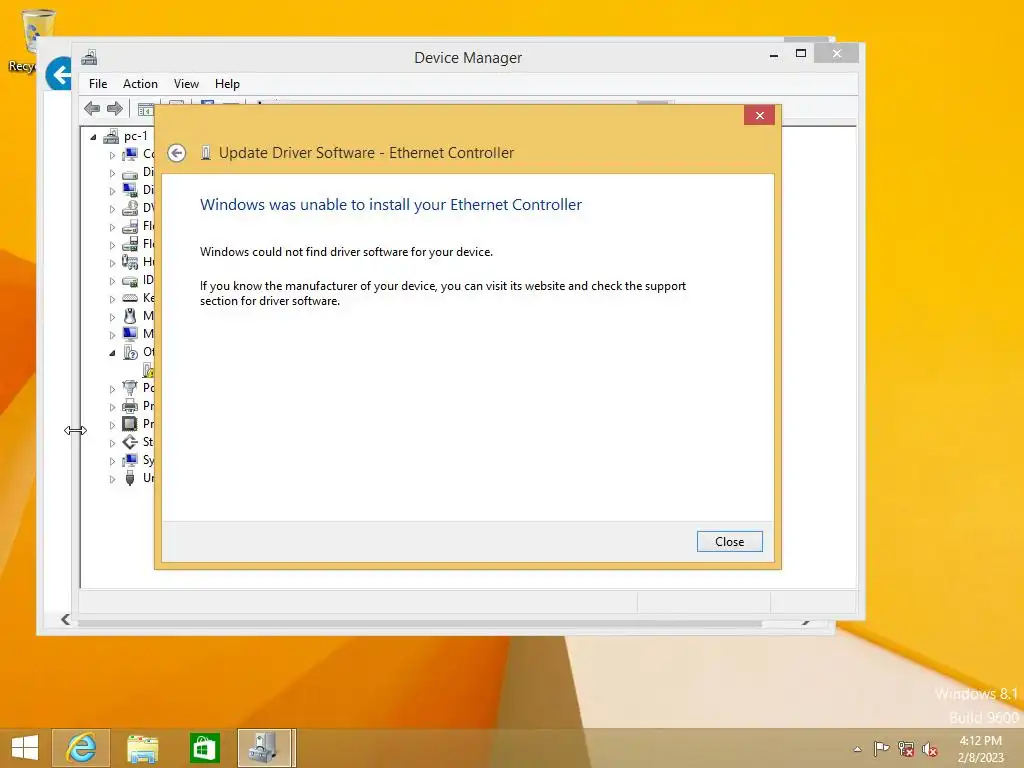The height and width of the screenshot is (768, 1024).
Task: Expand the Keyboards category arrow
Action: tap(112, 299)
